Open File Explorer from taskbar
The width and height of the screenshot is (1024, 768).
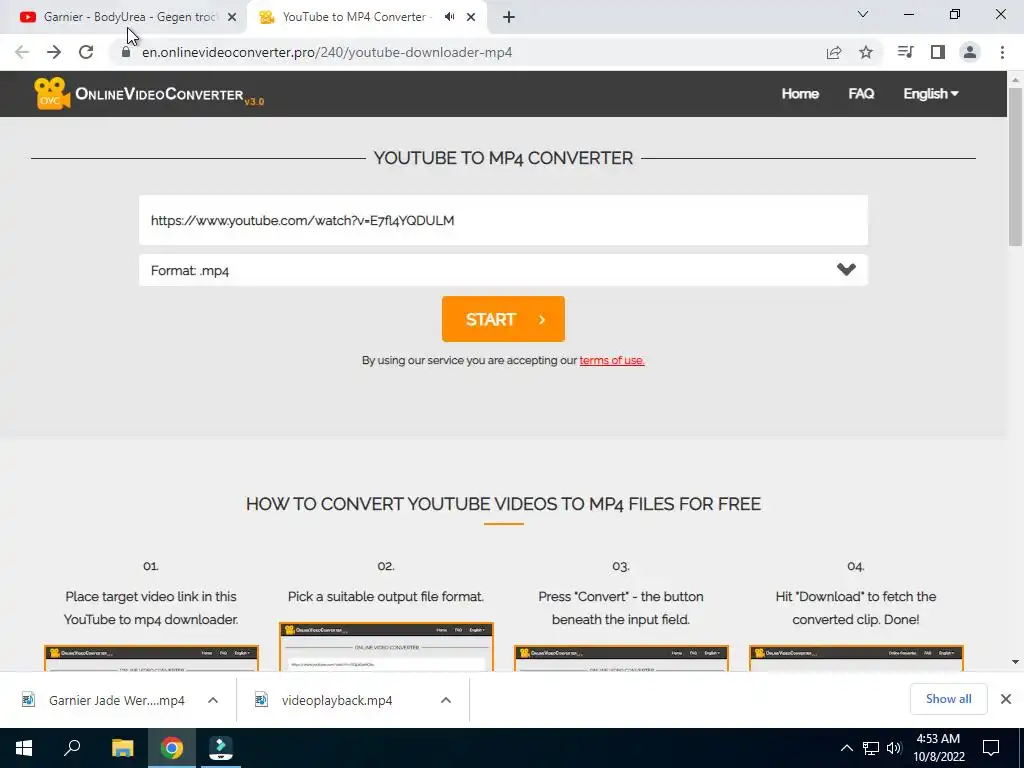tap(122, 748)
